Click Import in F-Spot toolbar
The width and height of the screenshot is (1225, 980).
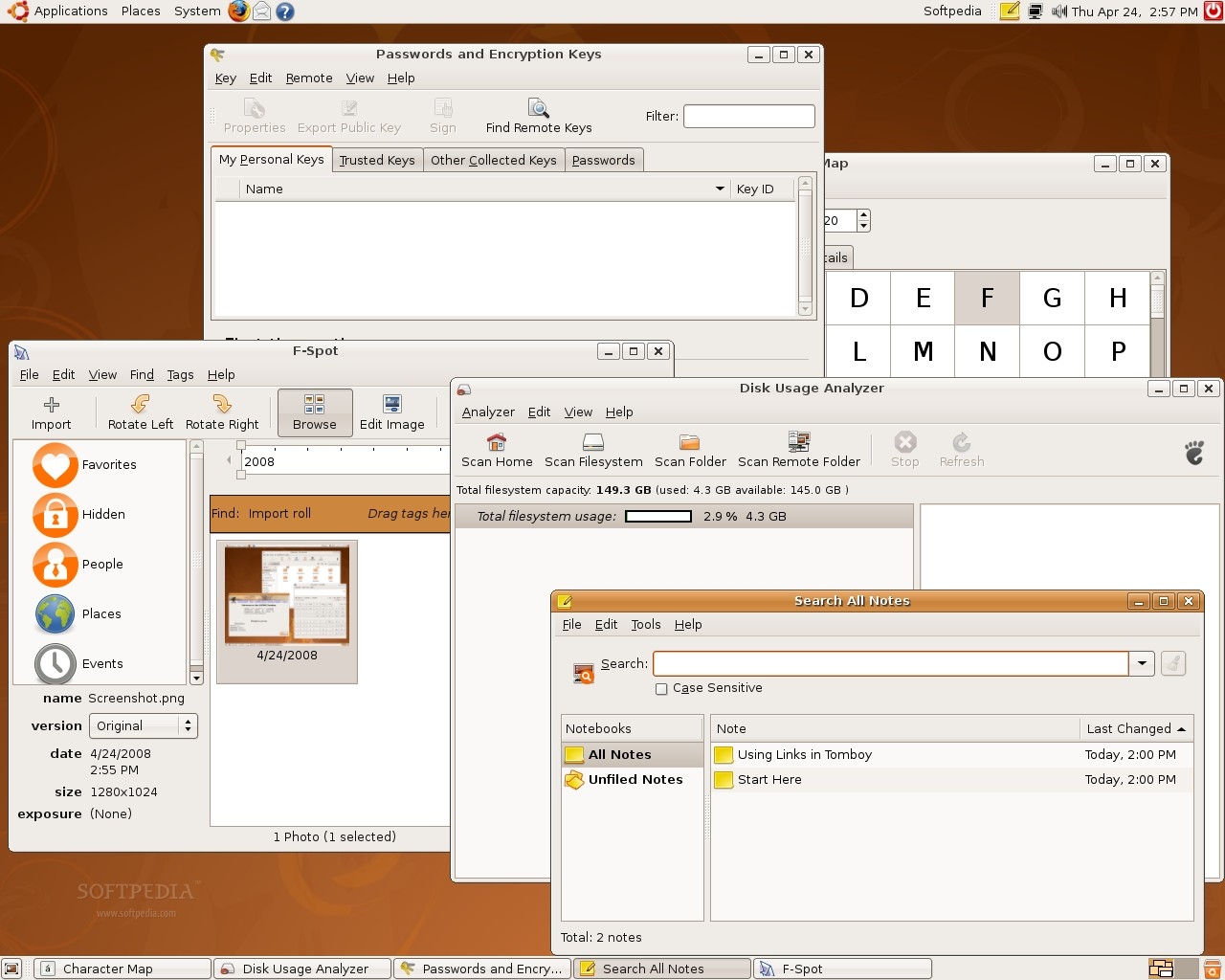point(52,413)
